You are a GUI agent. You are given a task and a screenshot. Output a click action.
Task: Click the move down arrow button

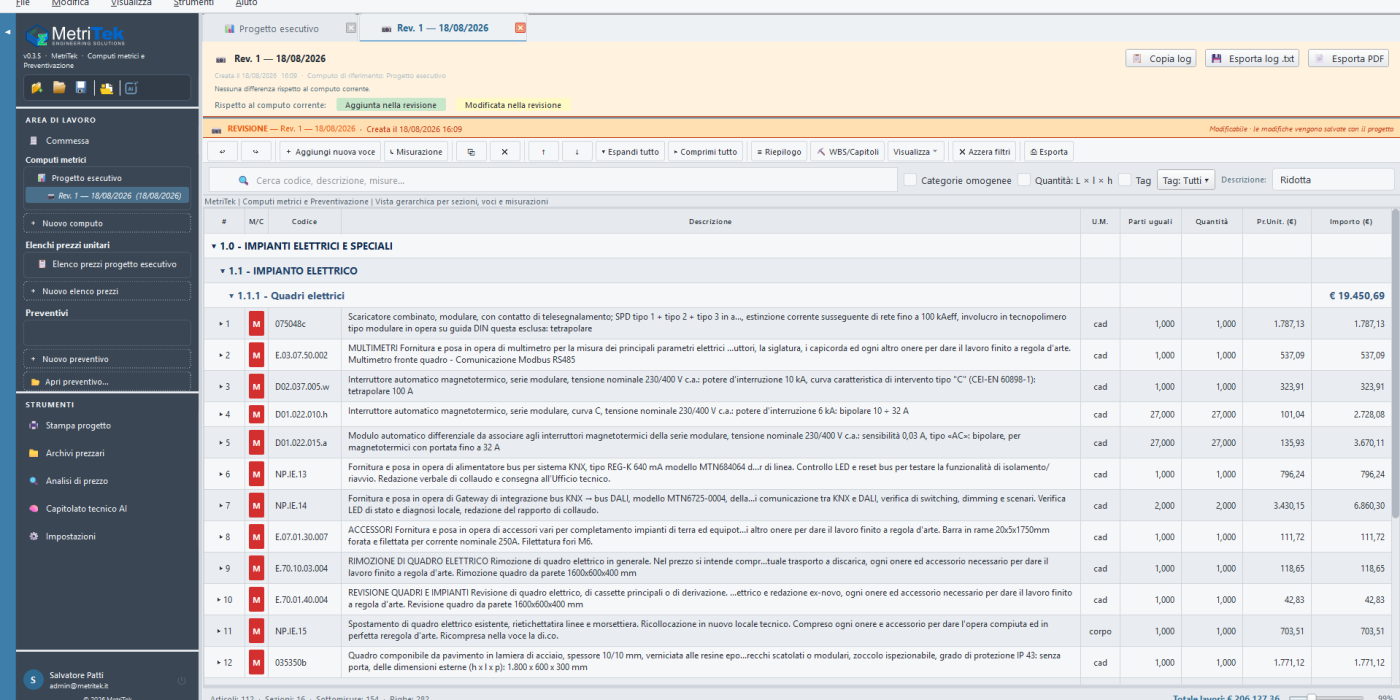(x=577, y=152)
